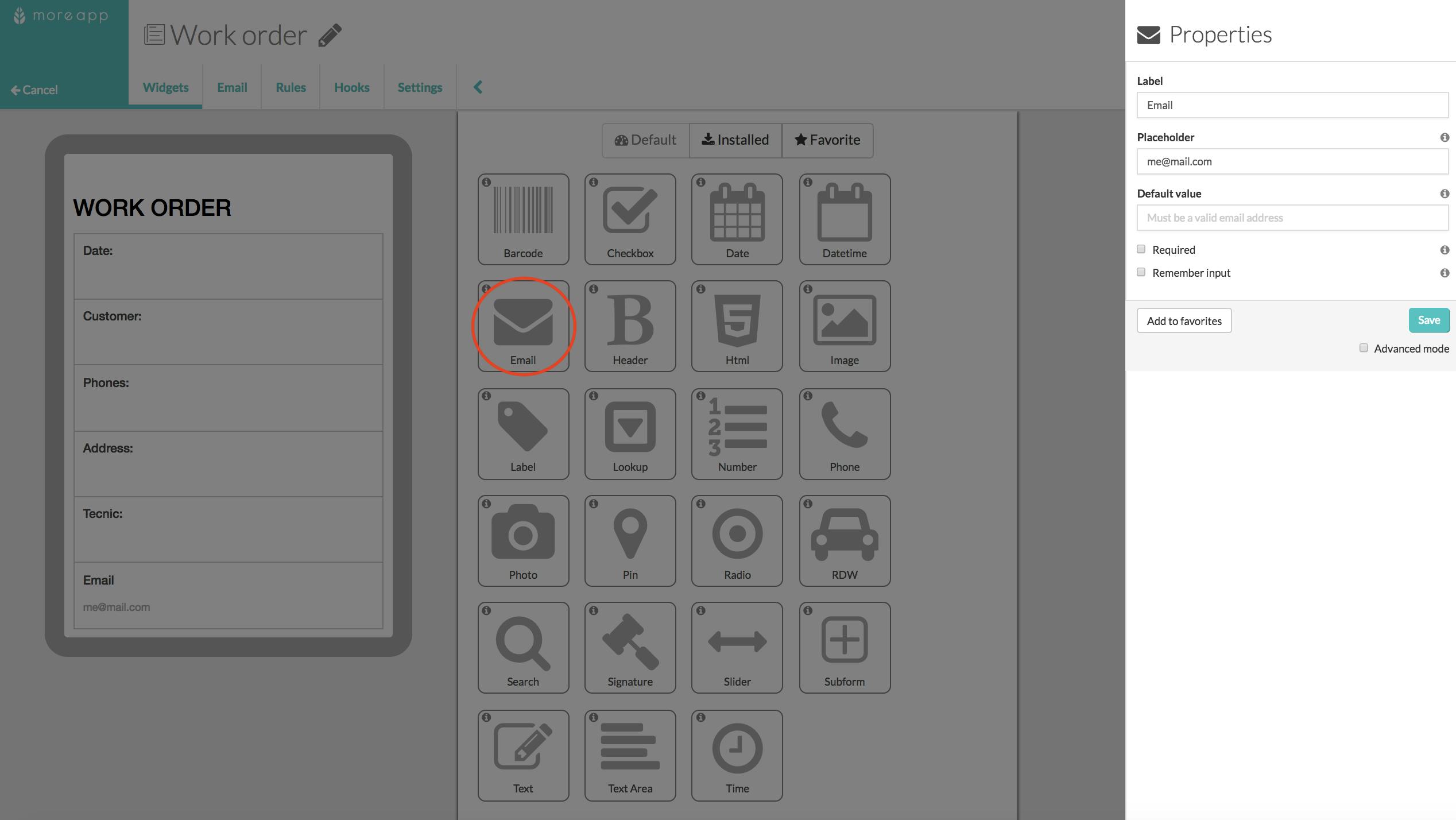Enable the Required checkbox
This screenshot has width=1456, height=820.
tap(1140, 249)
